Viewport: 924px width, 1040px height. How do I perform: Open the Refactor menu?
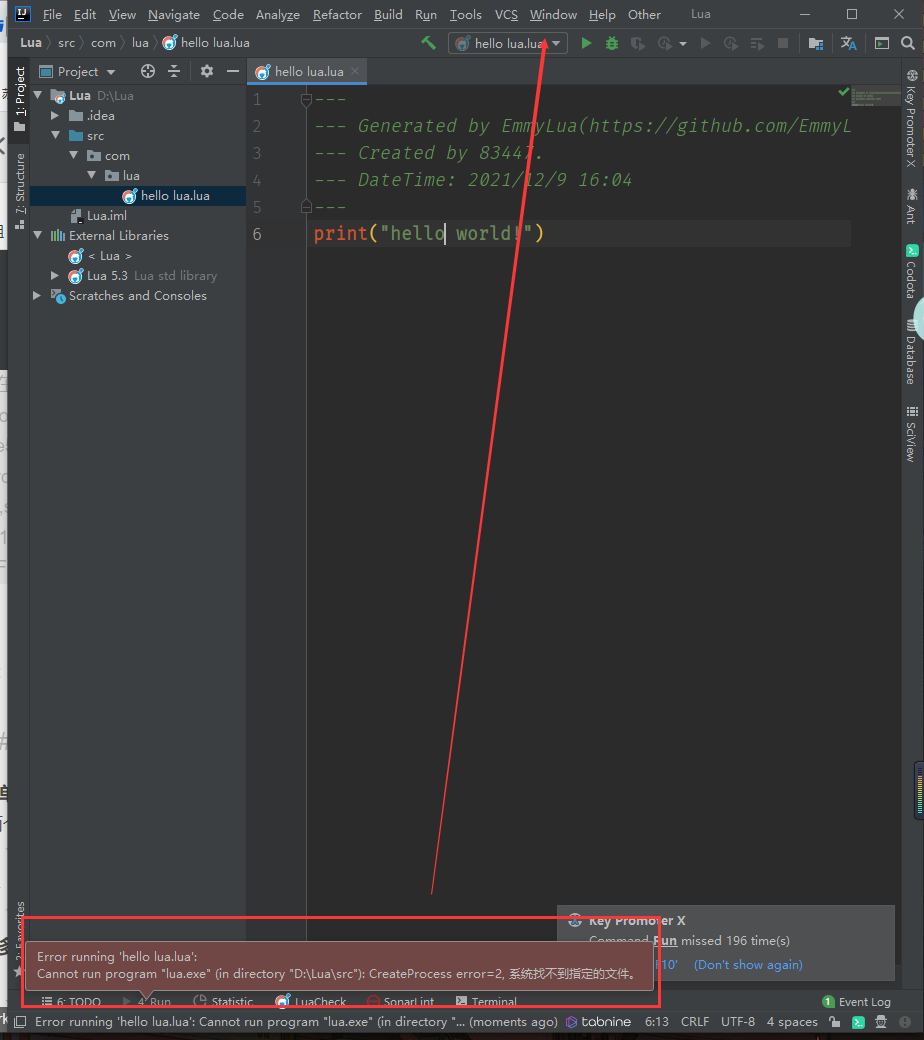coord(337,15)
